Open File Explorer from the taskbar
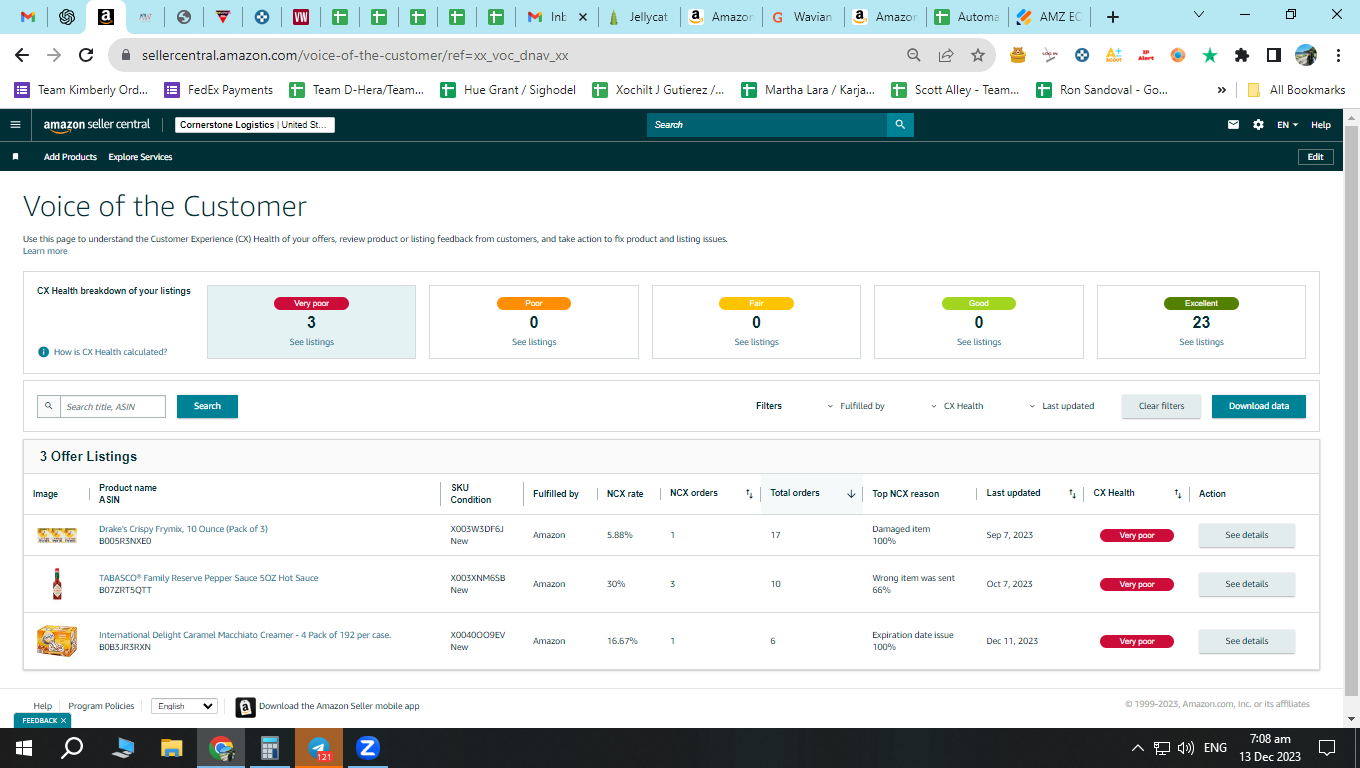Viewport: 1360px width, 768px height. point(172,748)
